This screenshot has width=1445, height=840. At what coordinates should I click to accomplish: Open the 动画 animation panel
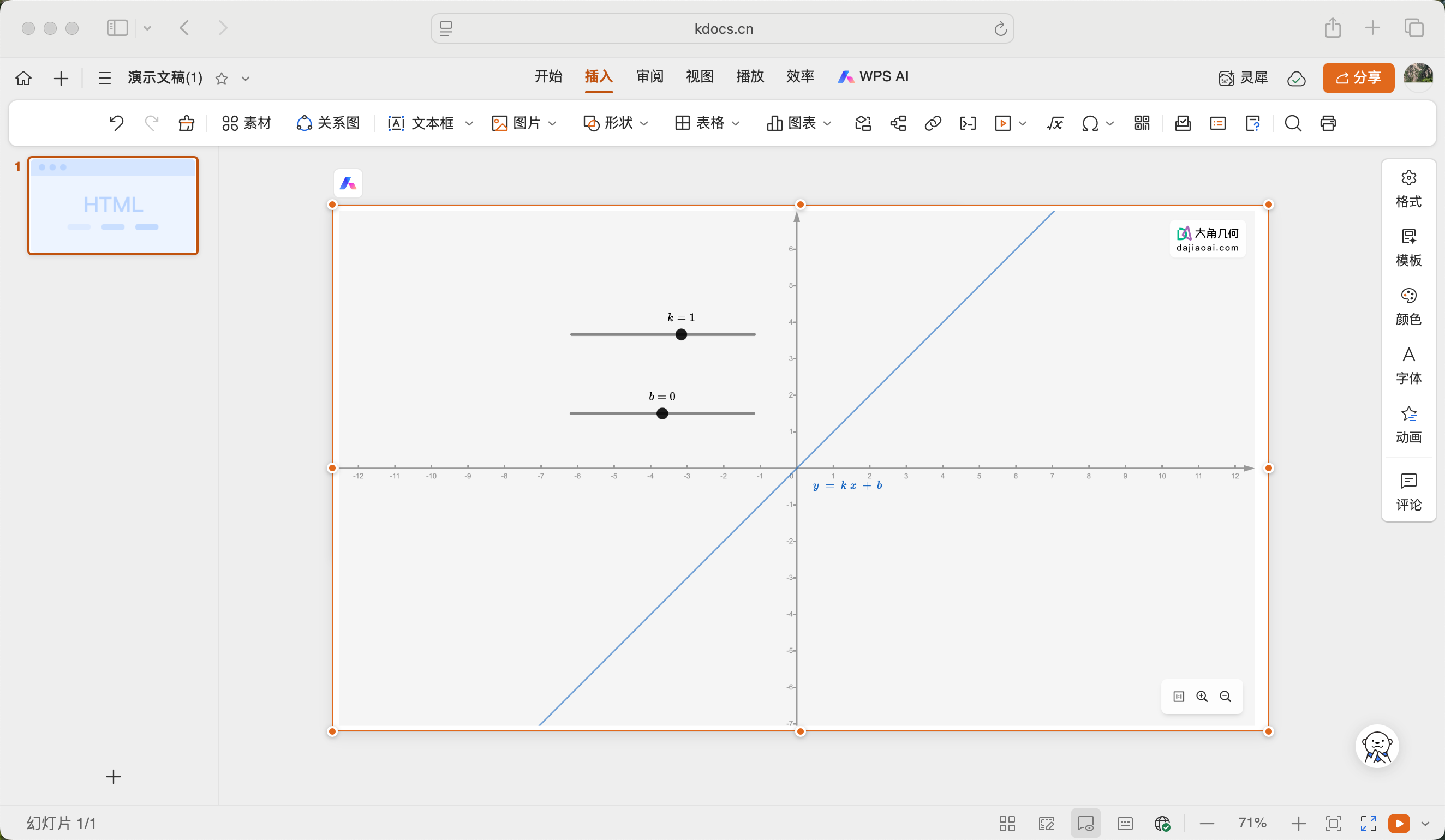1408,424
